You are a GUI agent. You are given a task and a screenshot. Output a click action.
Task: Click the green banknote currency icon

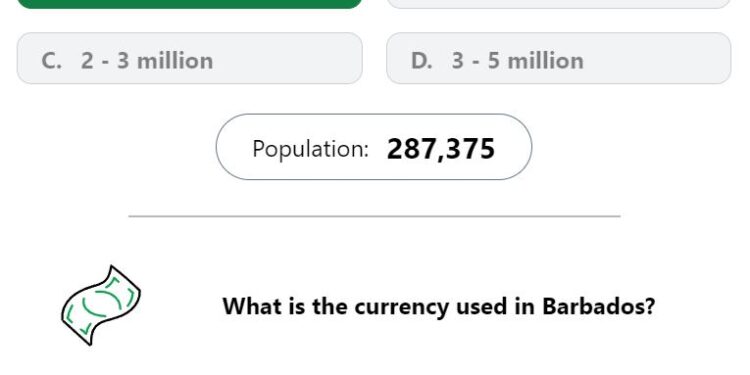(x=101, y=305)
